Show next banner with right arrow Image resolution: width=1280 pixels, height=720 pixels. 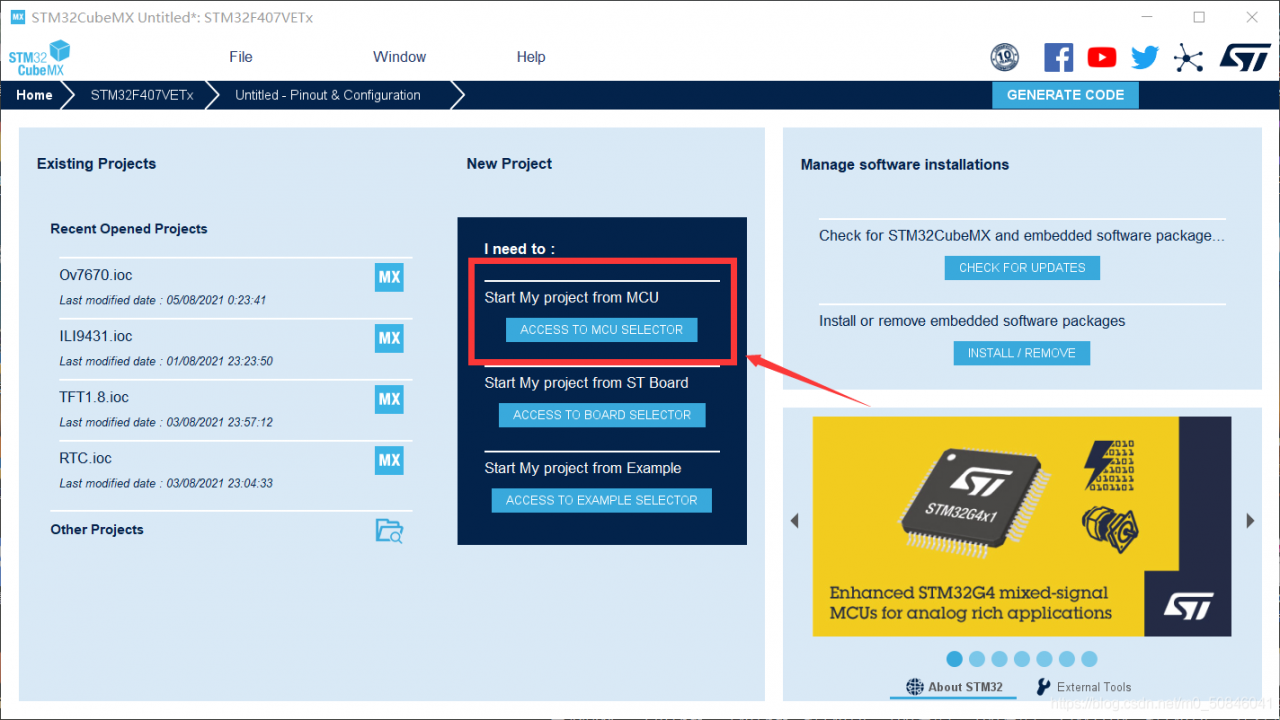click(x=1250, y=521)
